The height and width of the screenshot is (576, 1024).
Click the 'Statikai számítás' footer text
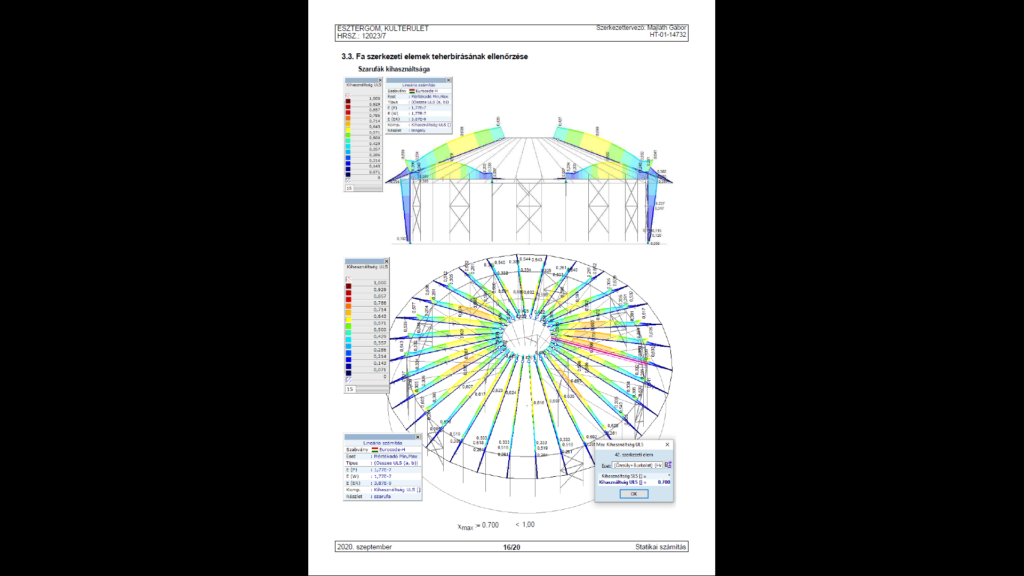[661, 547]
